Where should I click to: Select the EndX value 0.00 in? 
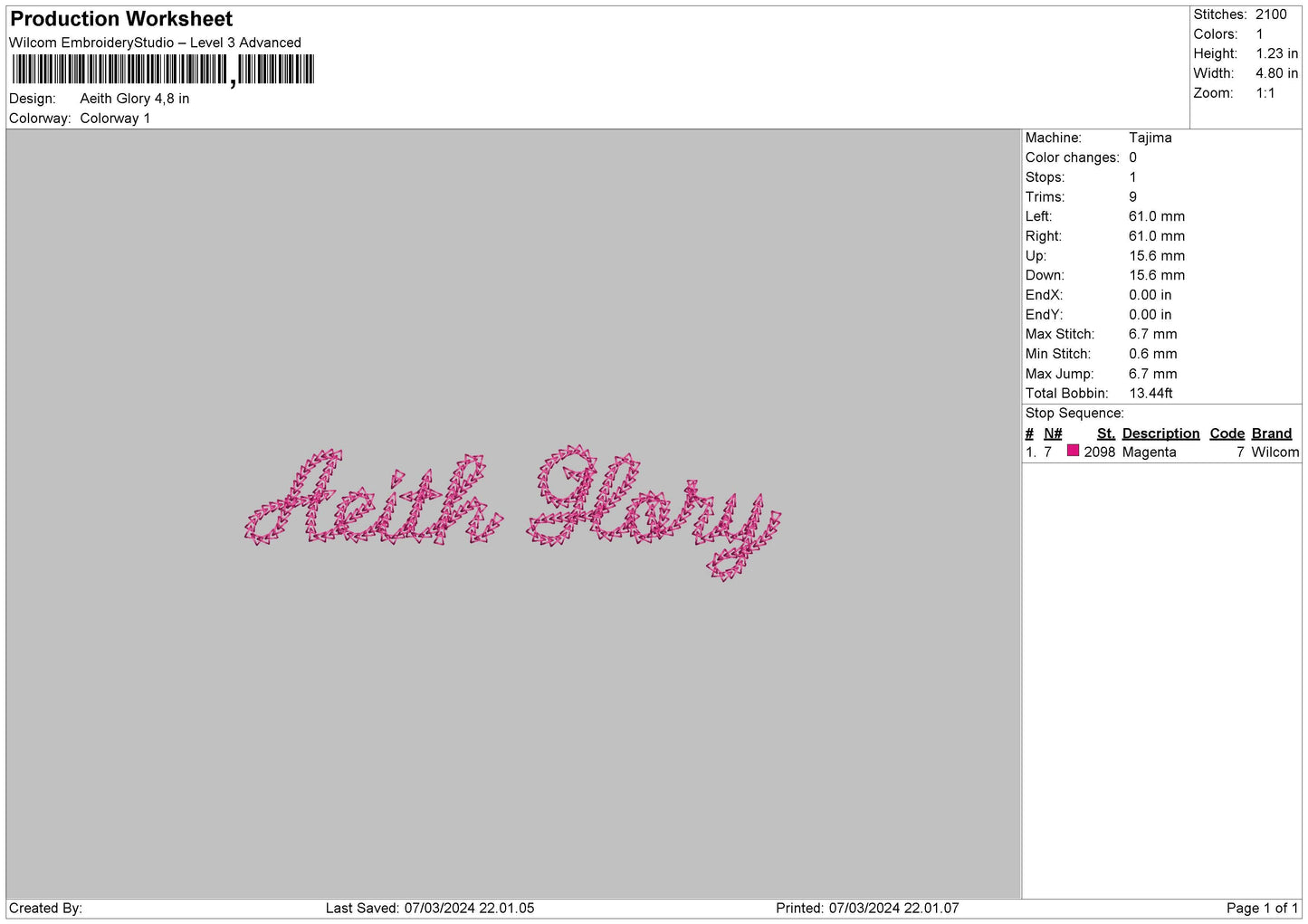[x=1150, y=295]
